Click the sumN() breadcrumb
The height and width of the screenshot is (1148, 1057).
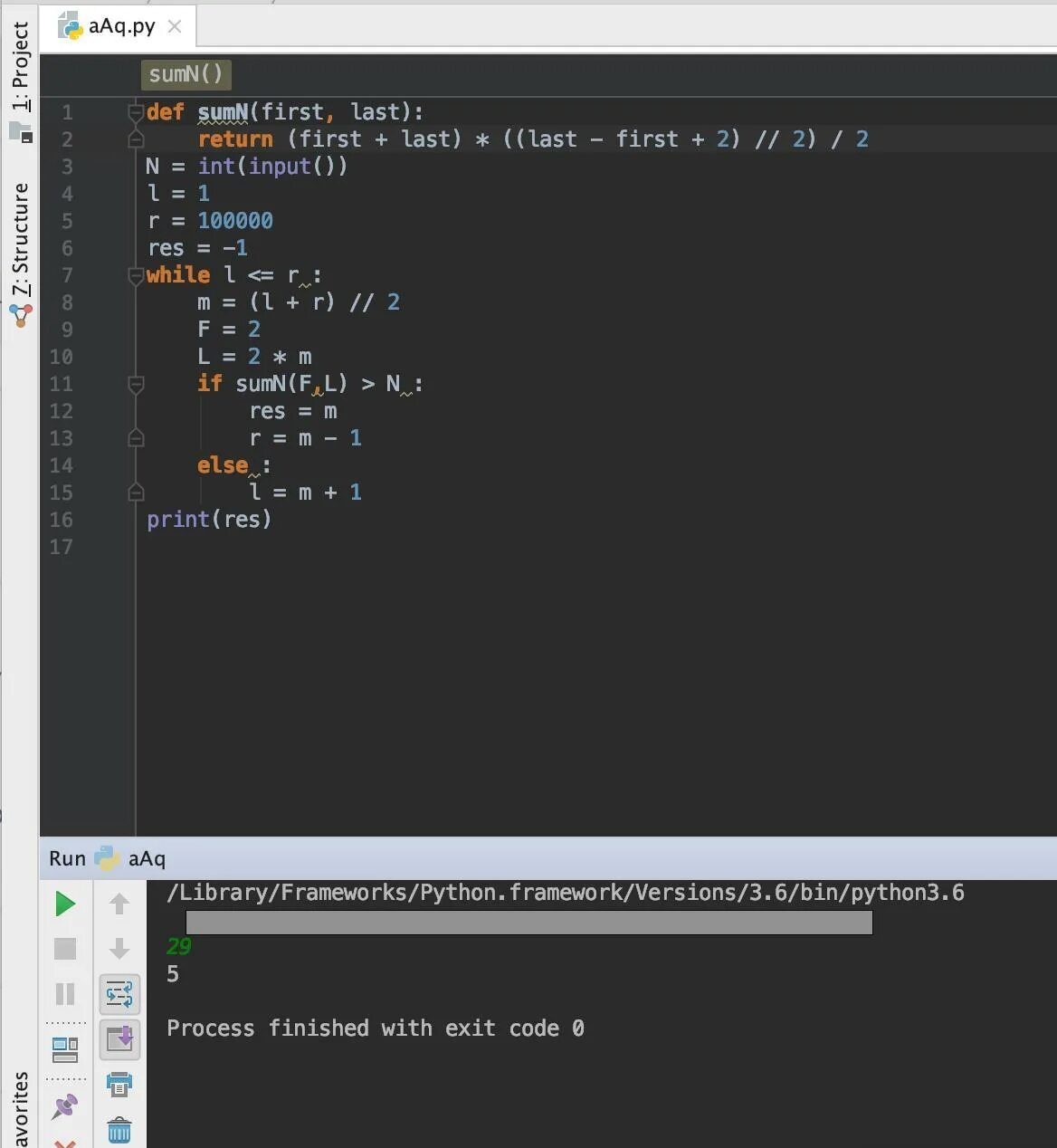186,74
